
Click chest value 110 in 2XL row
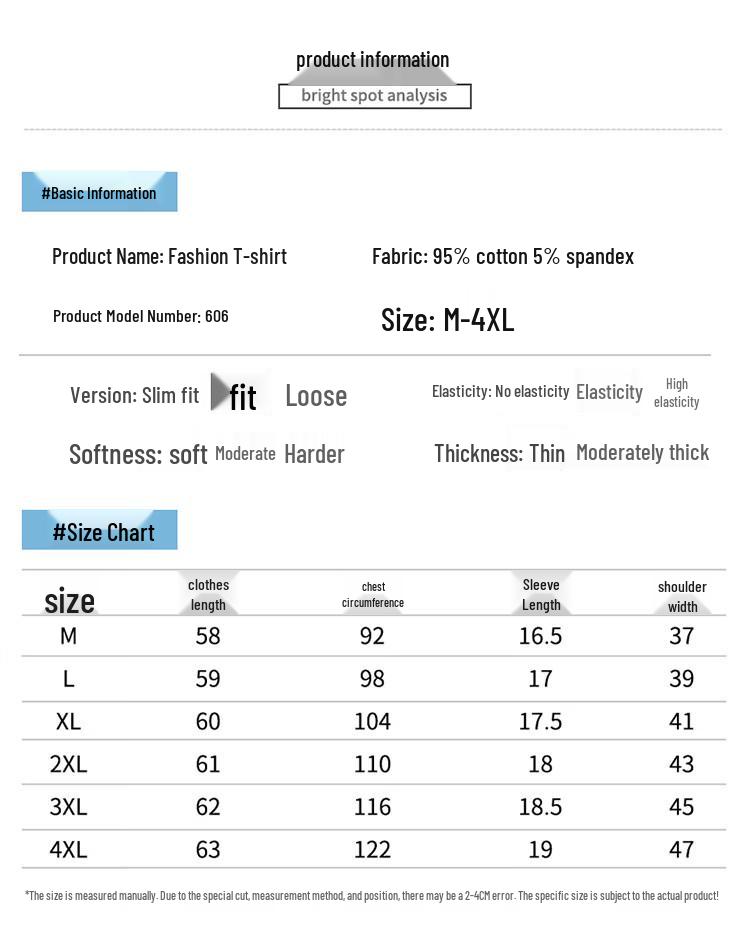[372, 765]
